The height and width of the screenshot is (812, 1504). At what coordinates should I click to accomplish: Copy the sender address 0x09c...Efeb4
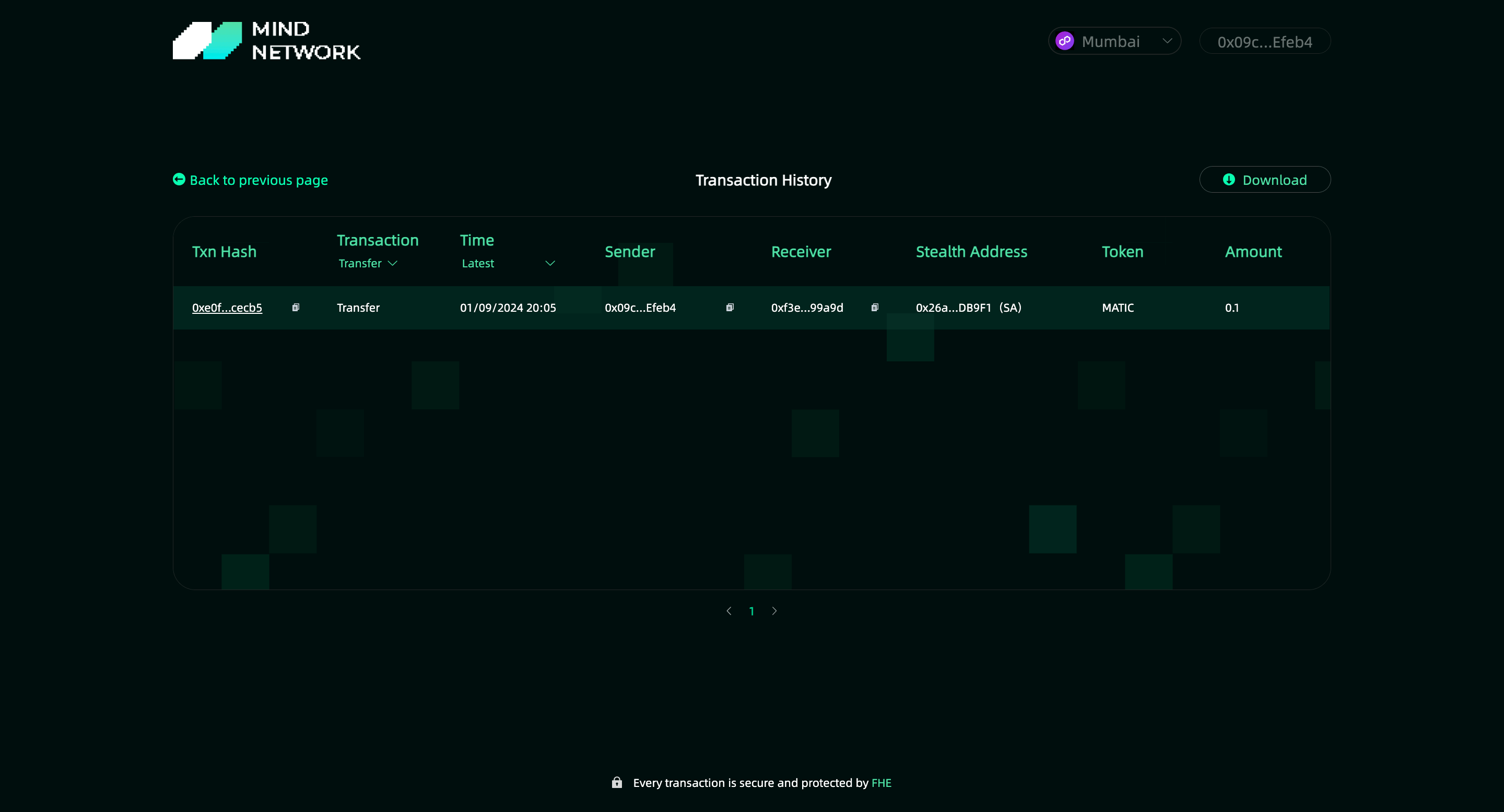[729, 308]
